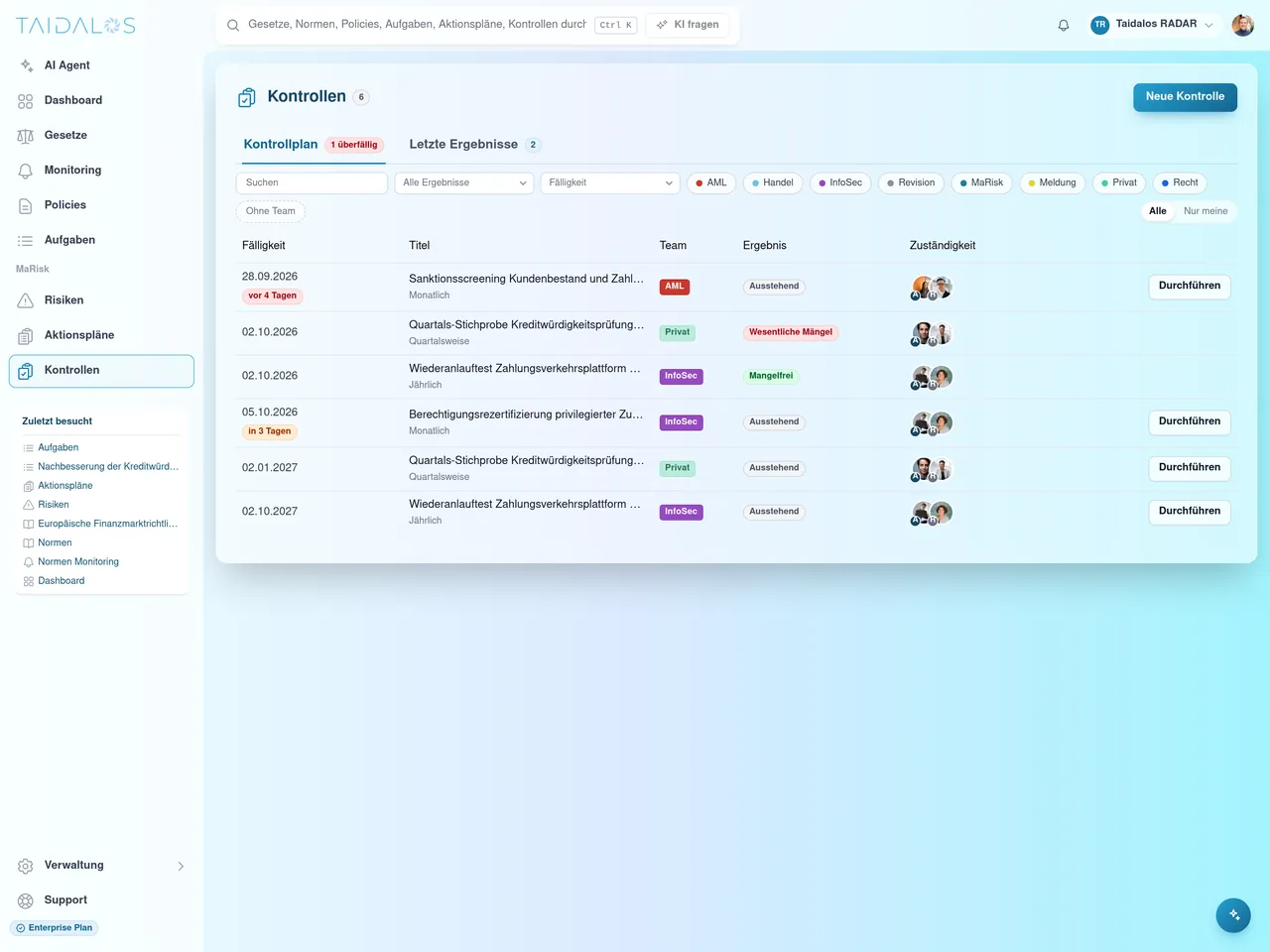Toggle the Revision team filter chip
This screenshot has width=1270, height=952.
pos(911,182)
